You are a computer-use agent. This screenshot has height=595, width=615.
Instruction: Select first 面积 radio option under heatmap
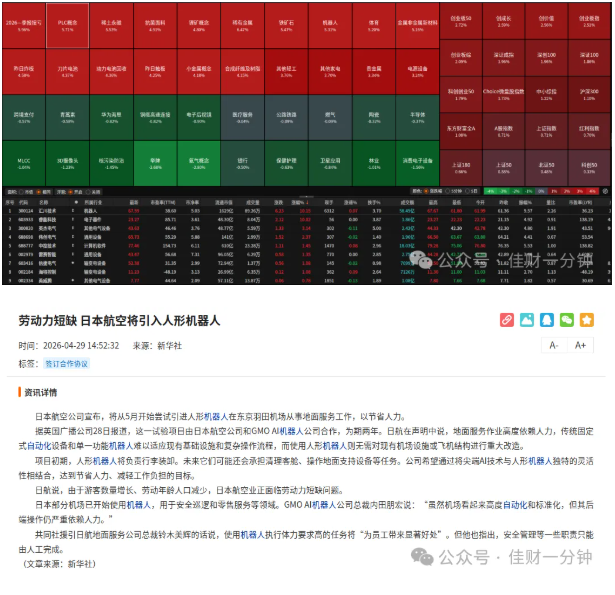pos(21,192)
